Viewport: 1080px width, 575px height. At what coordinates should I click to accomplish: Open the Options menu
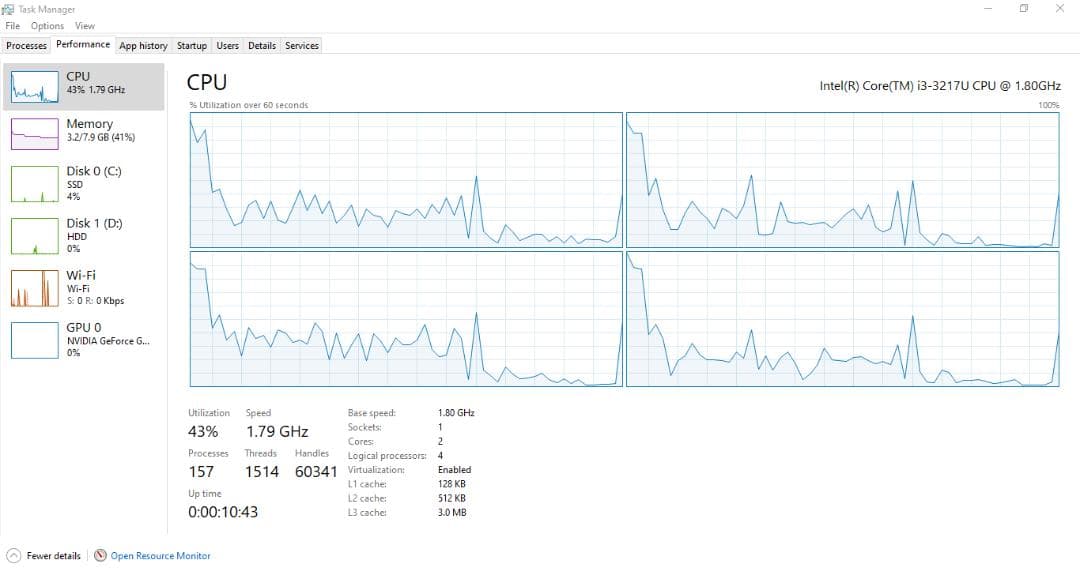point(47,26)
